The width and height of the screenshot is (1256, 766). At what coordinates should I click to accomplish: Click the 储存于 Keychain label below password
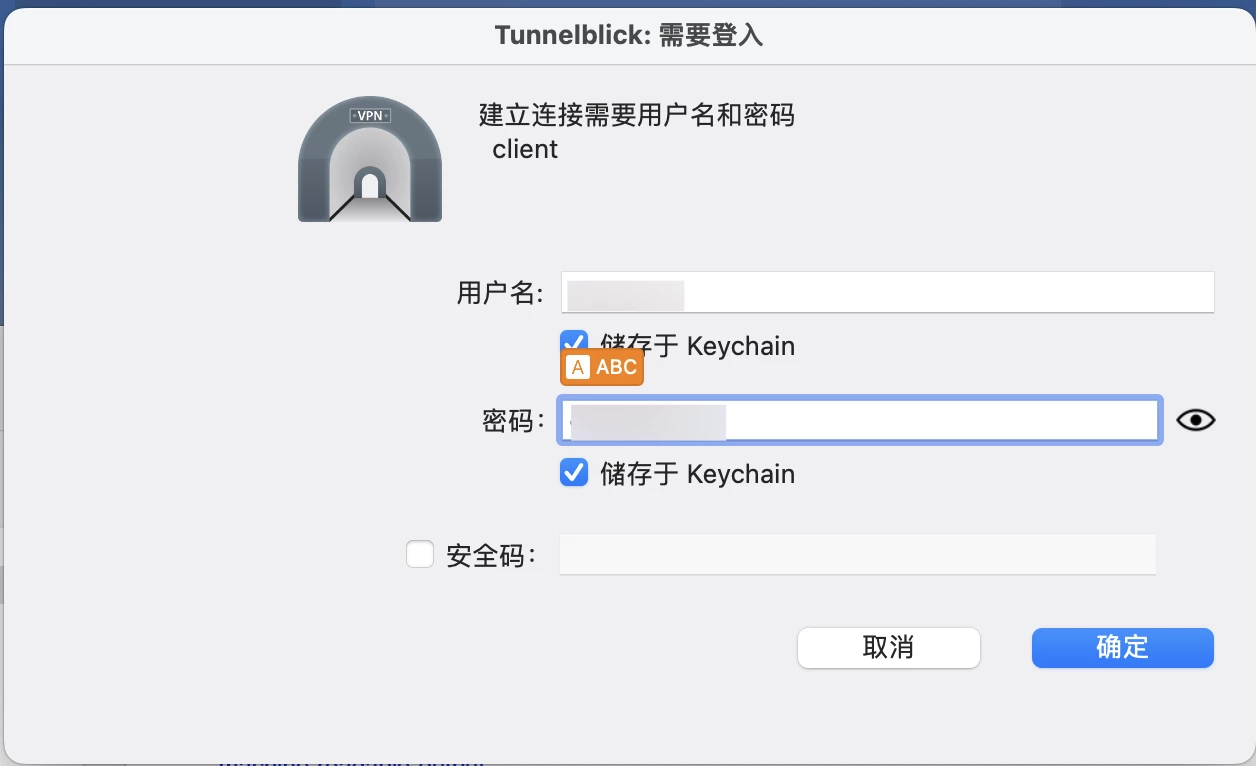click(x=697, y=473)
